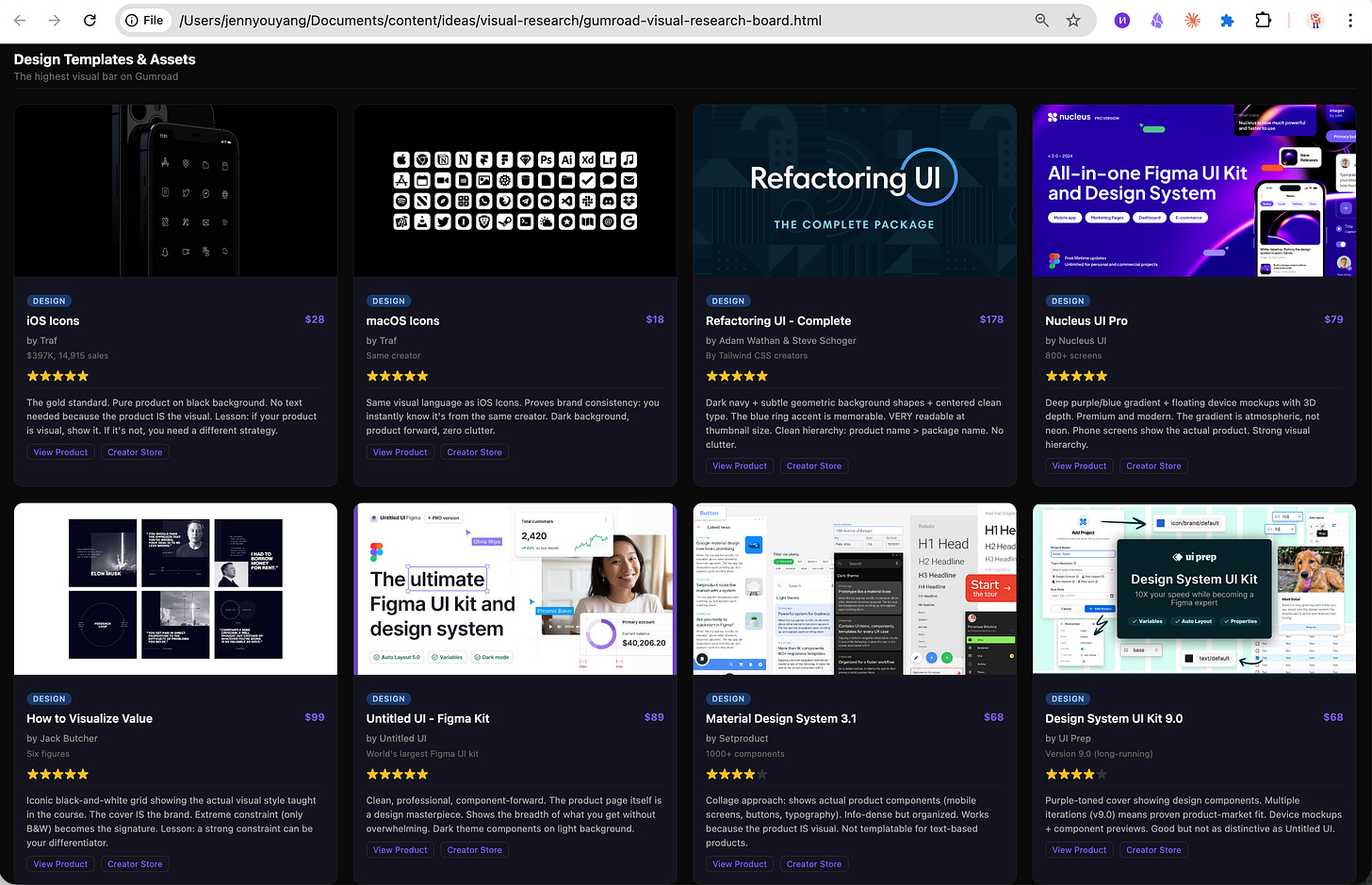
Task: Click the macOS Icons cover thumbnail
Action: [x=515, y=190]
